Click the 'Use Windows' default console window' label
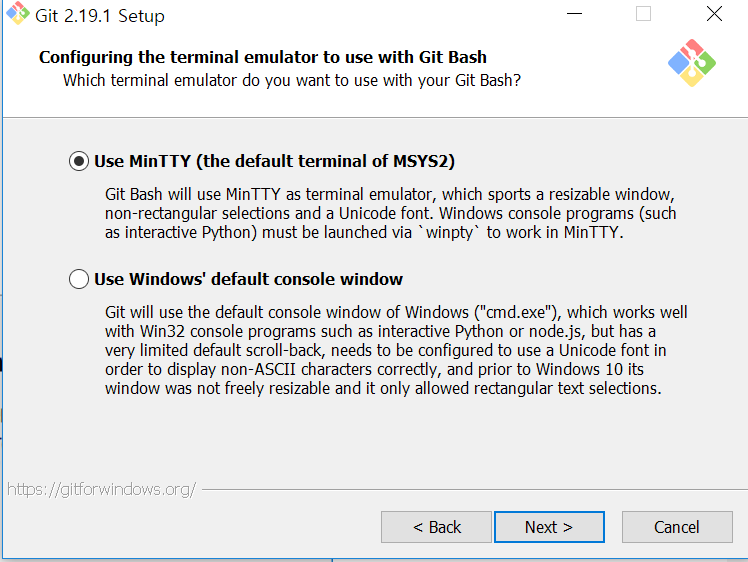This screenshot has width=748, height=562. click(x=248, y=279)
